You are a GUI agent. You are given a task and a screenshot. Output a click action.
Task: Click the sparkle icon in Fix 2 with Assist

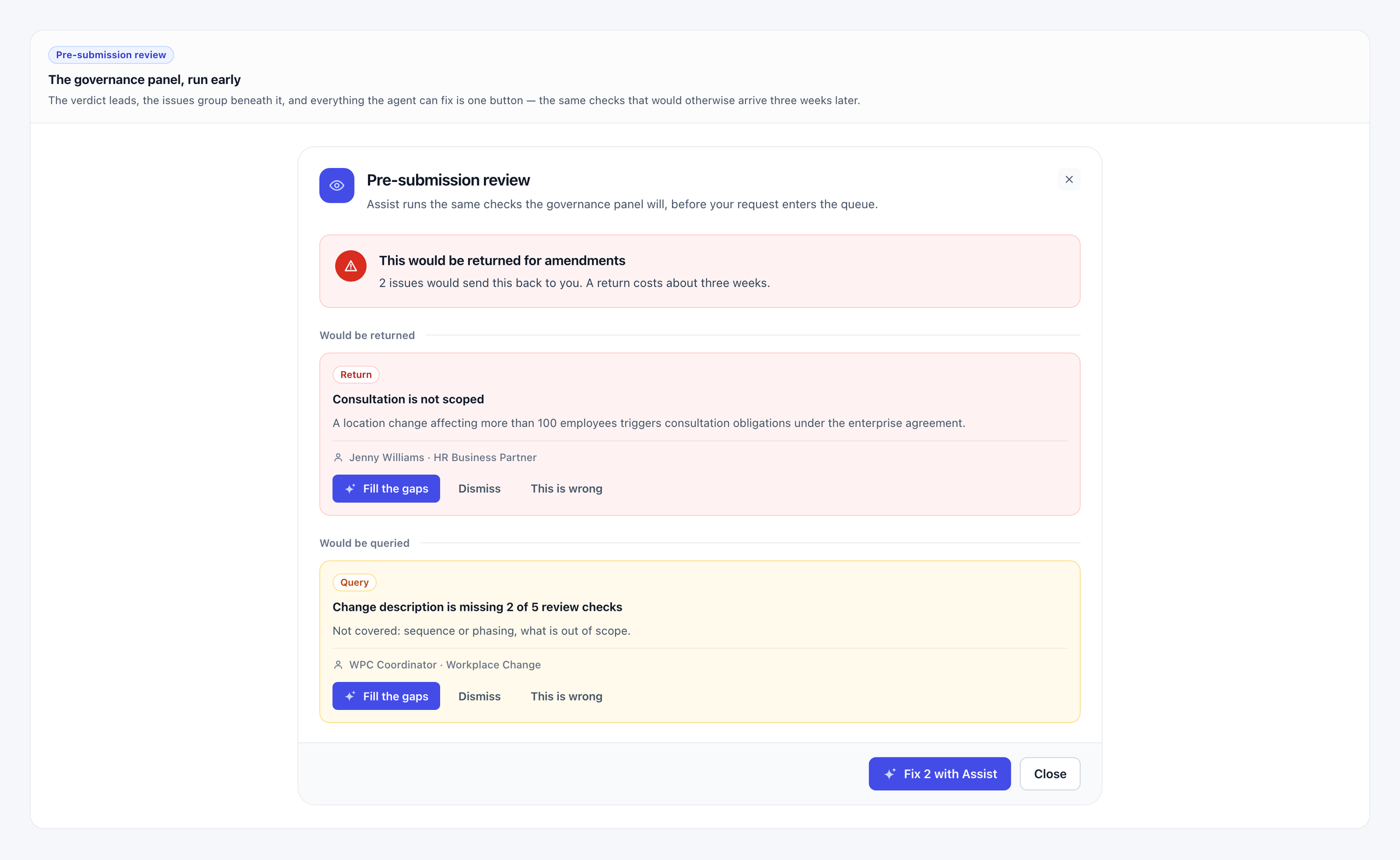pos(890,774)
